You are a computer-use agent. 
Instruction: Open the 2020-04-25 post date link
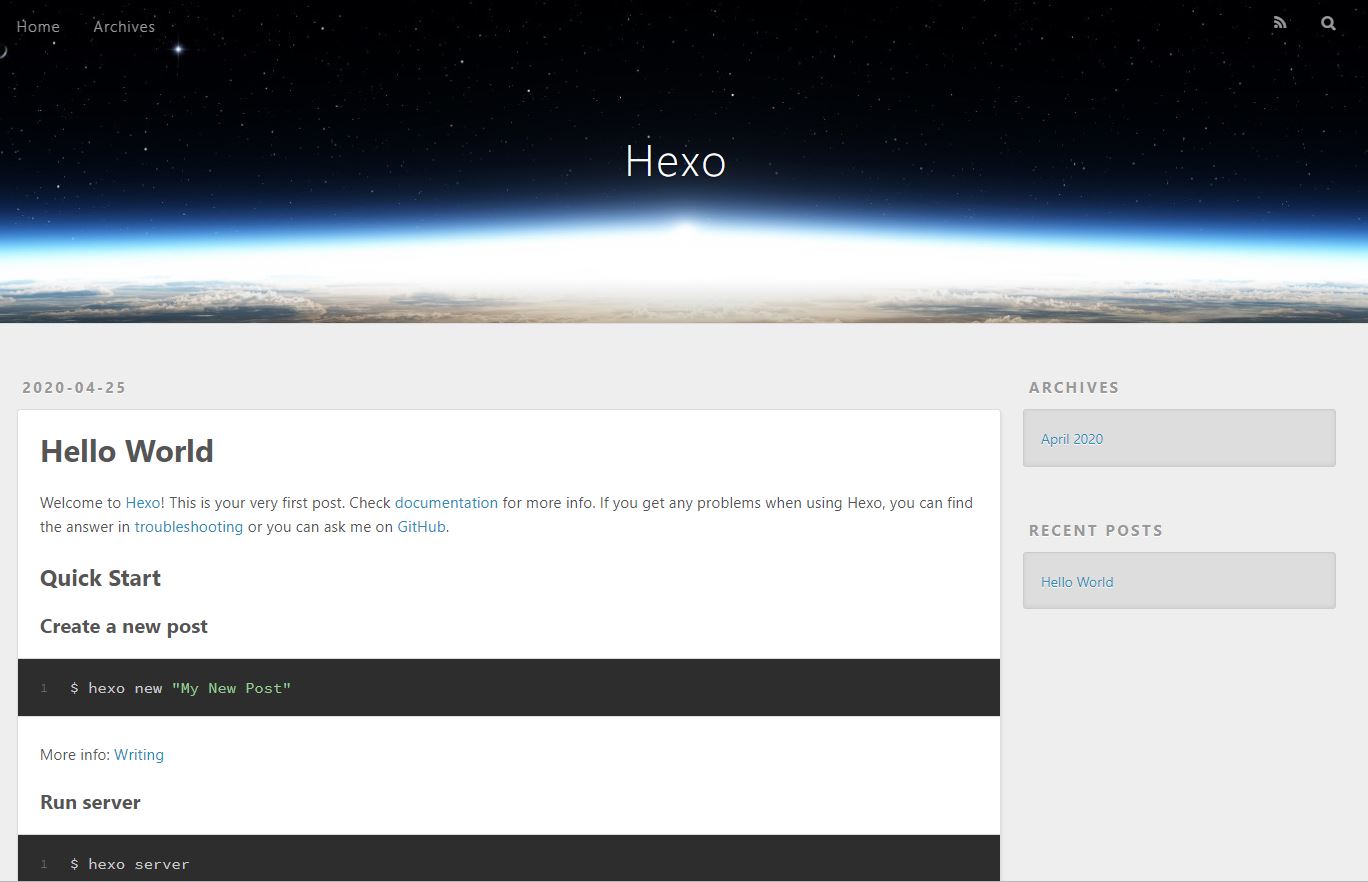tap(74, 388)
